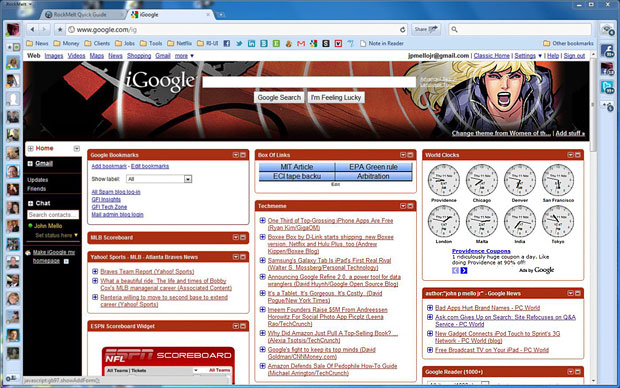Viewport: 620px width, 388px height.
Task: Click previous ad arrow in World Clocks
Action: pos(456,271)
